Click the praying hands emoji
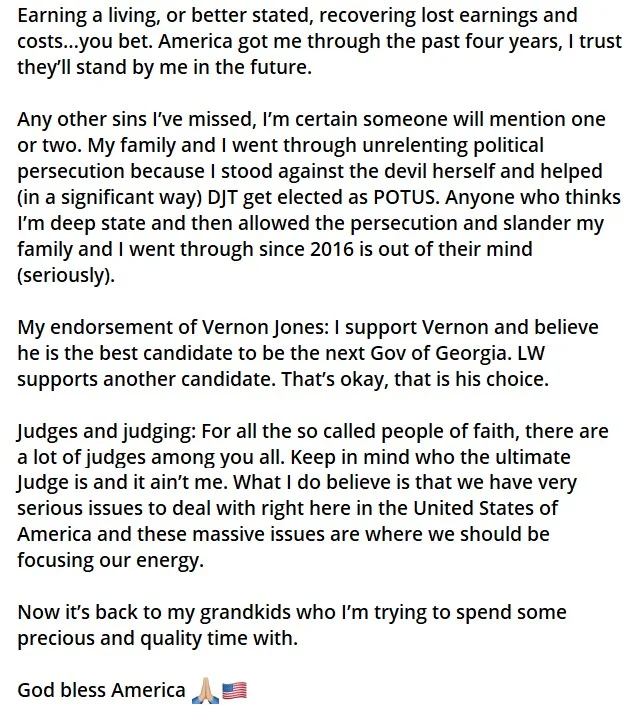The image size is (640, 705). pos(204,690)
